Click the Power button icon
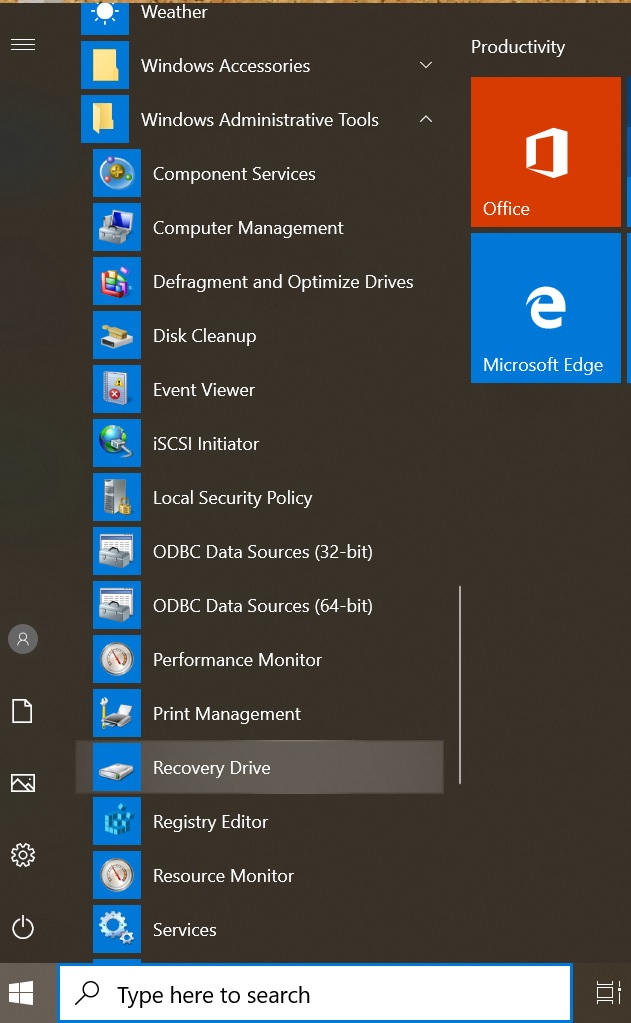This screenshot has width=631, height=1023. (x=23, y=927)
